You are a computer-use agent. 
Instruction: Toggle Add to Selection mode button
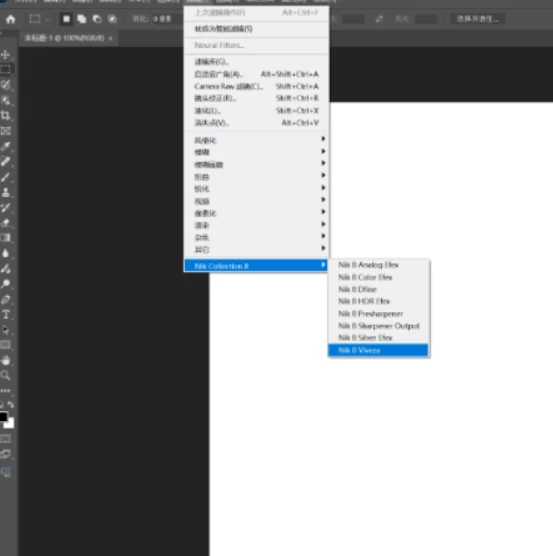coord(82,19)
